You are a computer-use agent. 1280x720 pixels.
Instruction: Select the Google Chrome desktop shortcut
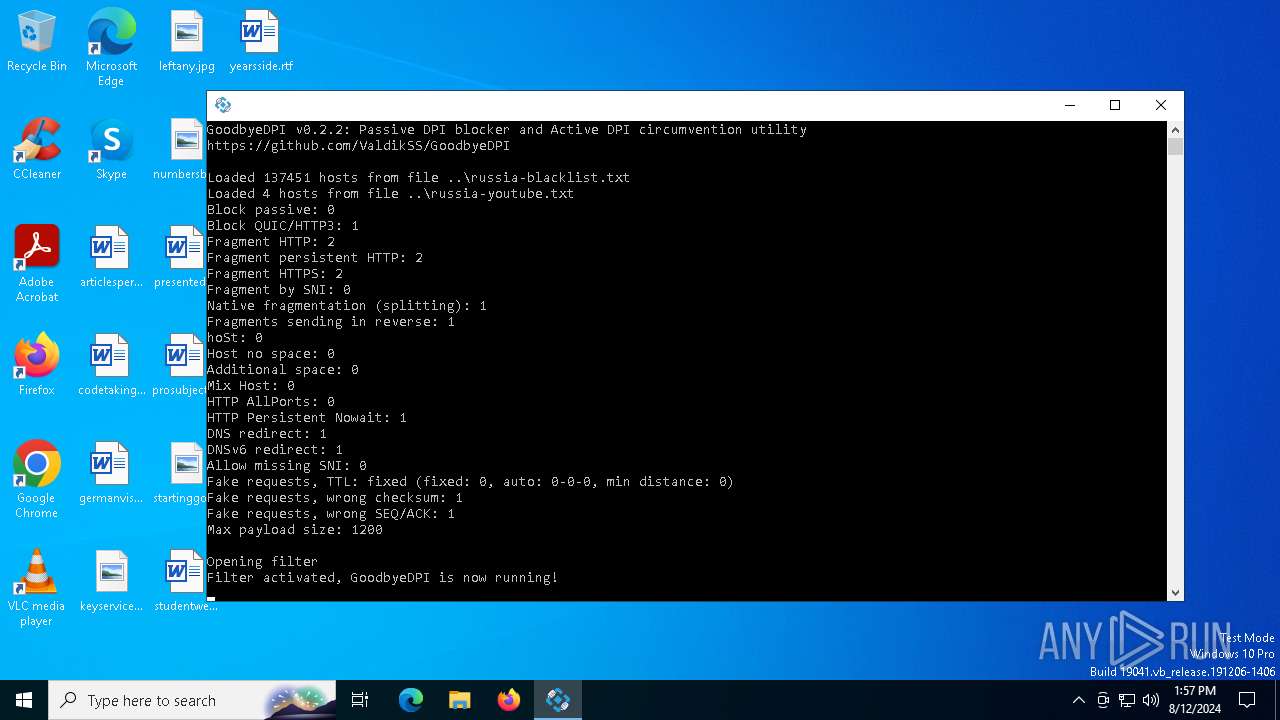pyautogui.click(x=37, y=480)
